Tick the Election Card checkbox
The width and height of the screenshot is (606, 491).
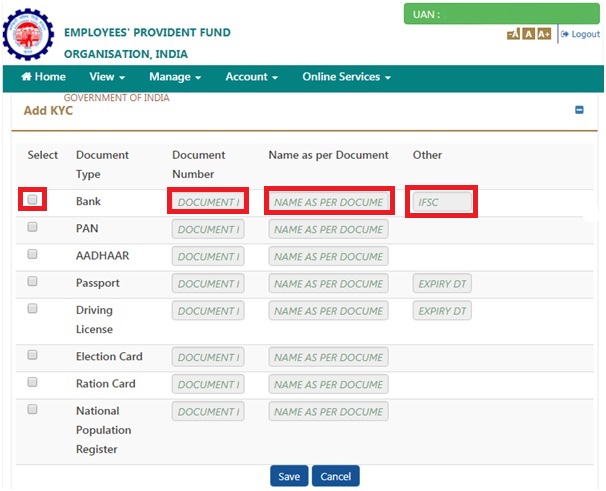(x=32, y=355)
